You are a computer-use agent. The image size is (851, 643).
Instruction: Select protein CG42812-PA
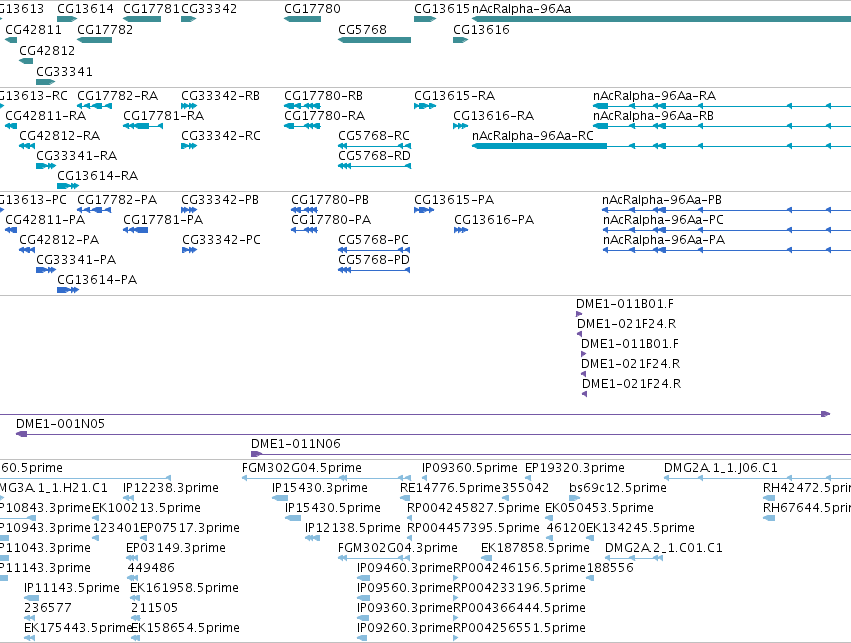pyautogui.click(x=59, y=240)
